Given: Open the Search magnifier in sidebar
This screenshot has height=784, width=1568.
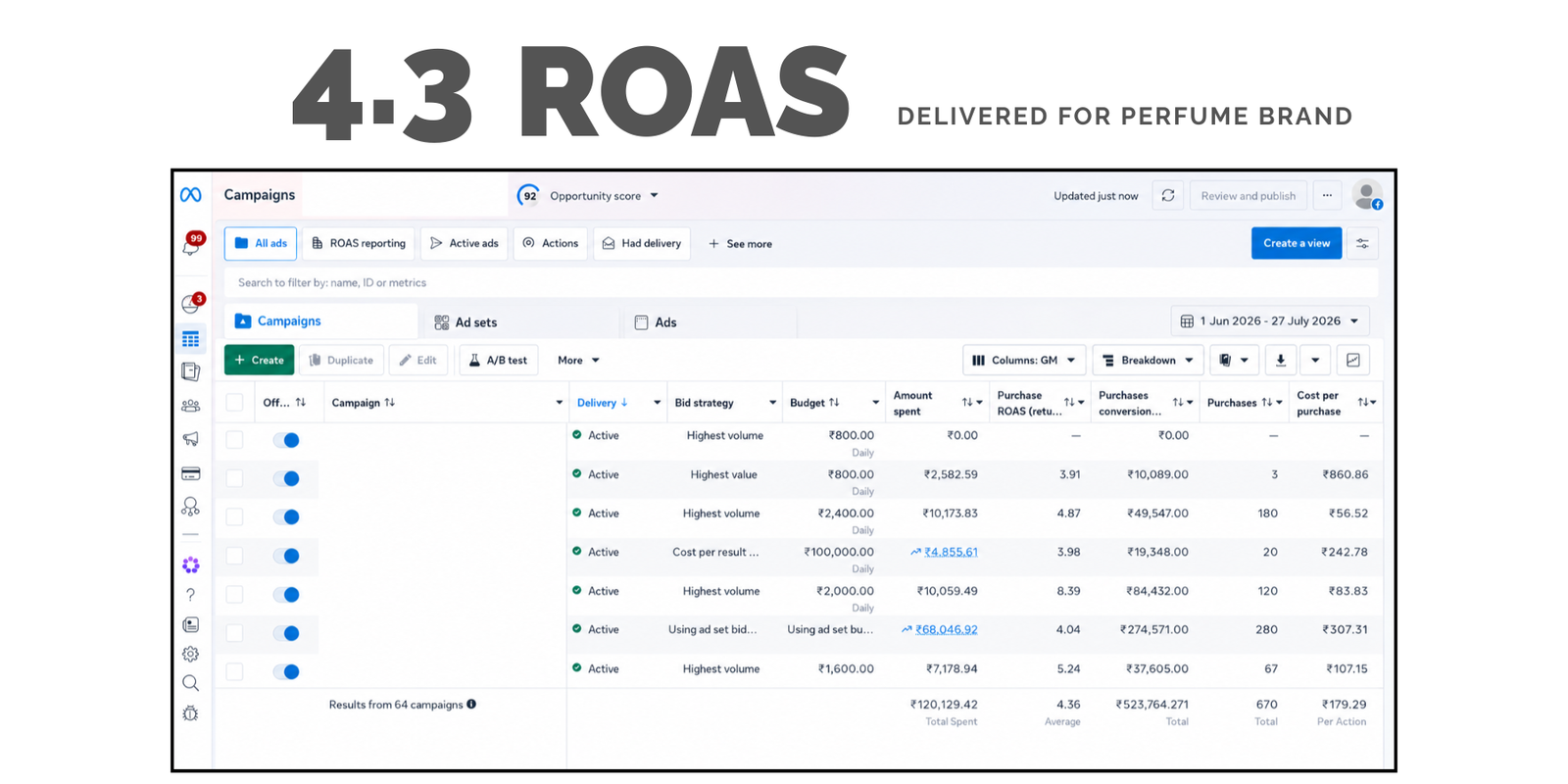Looking at the screenshot, I should (x=191, y=683).
